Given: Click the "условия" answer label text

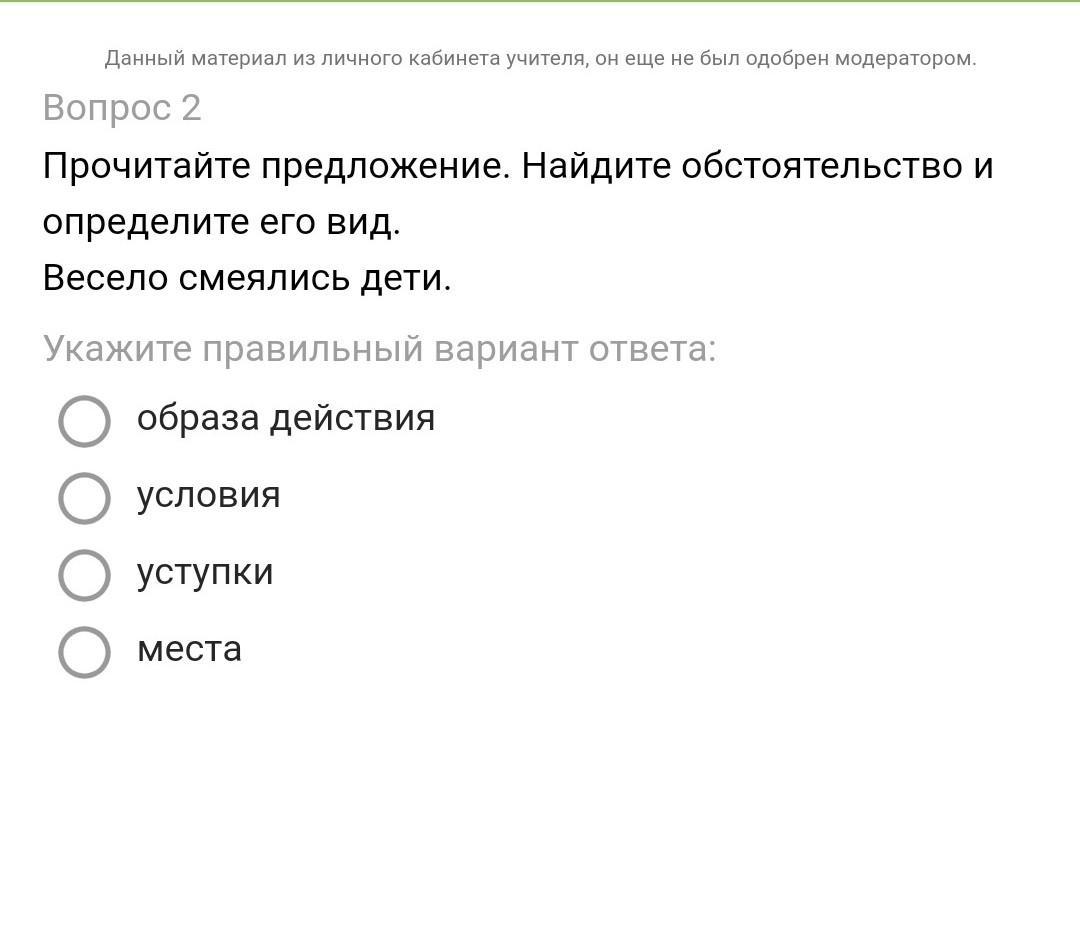Looking at the screenshot, I should coord(208,495).
